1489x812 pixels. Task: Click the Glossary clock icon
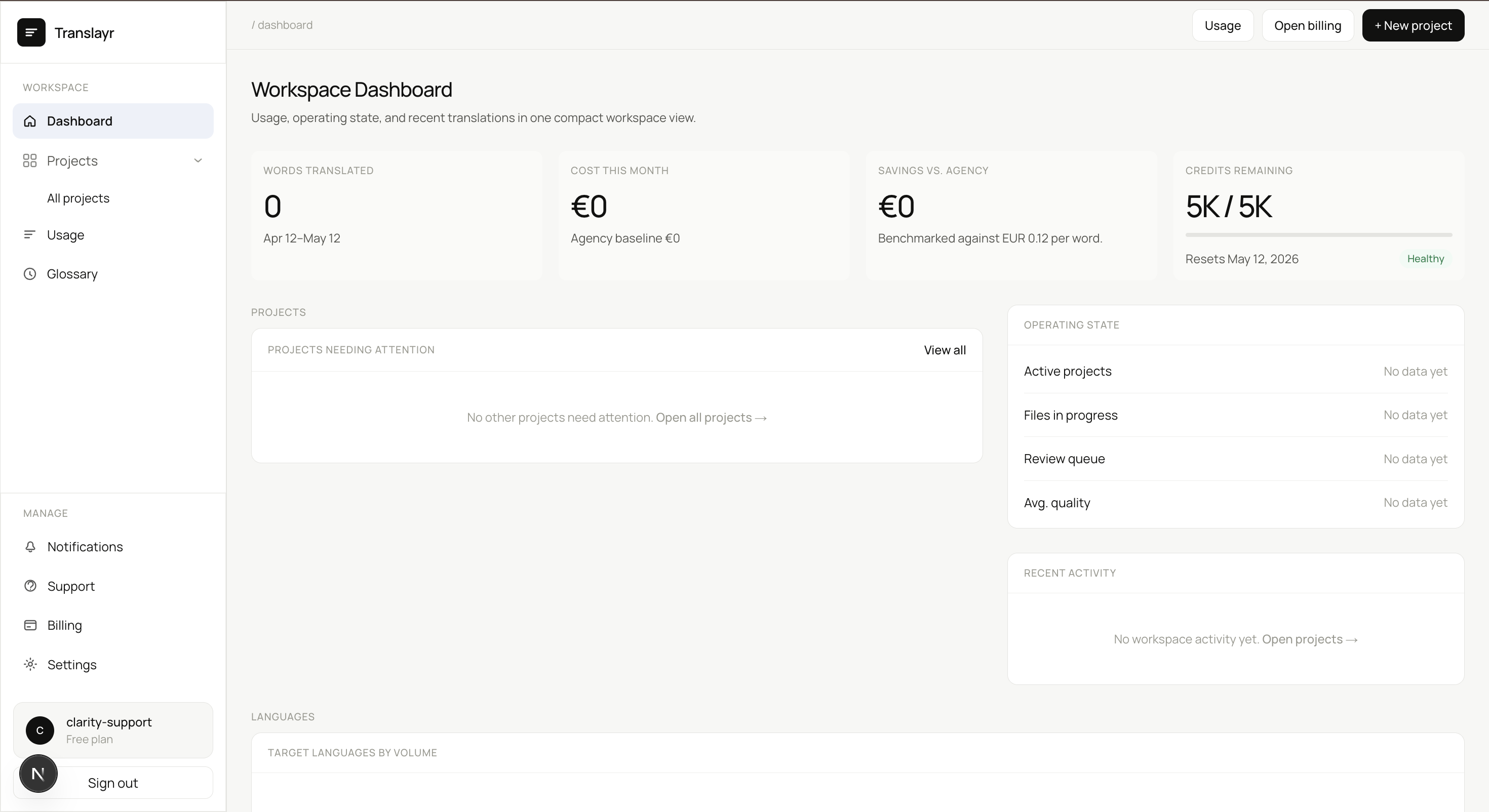(30, 274)
